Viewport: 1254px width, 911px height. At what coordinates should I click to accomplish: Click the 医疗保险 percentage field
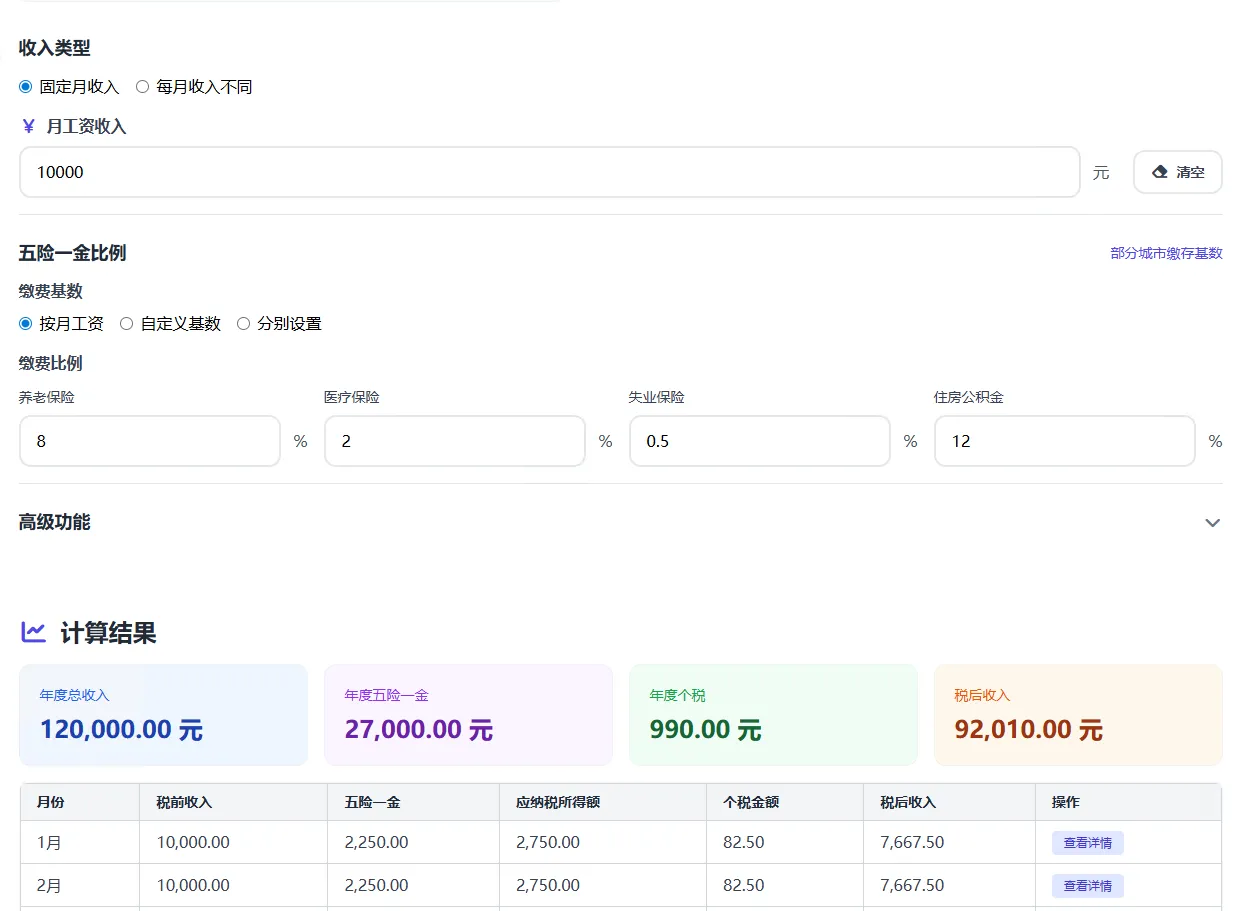(x=455, y=441)
